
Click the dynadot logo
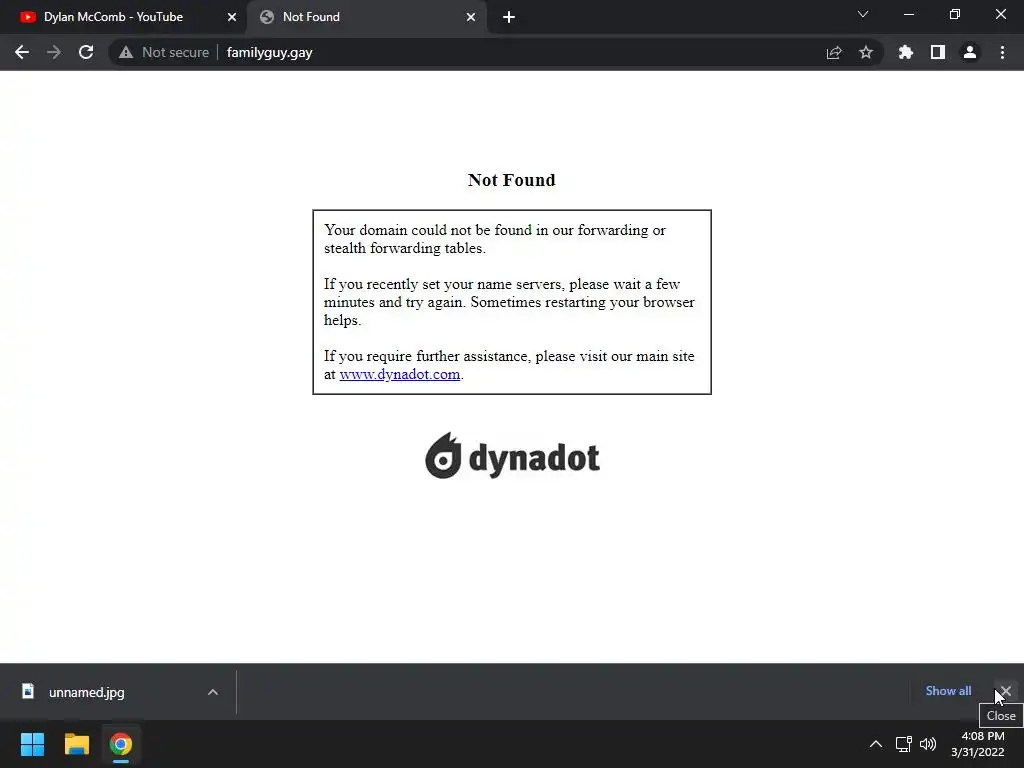pyautogui.click(x=512, y=456)
